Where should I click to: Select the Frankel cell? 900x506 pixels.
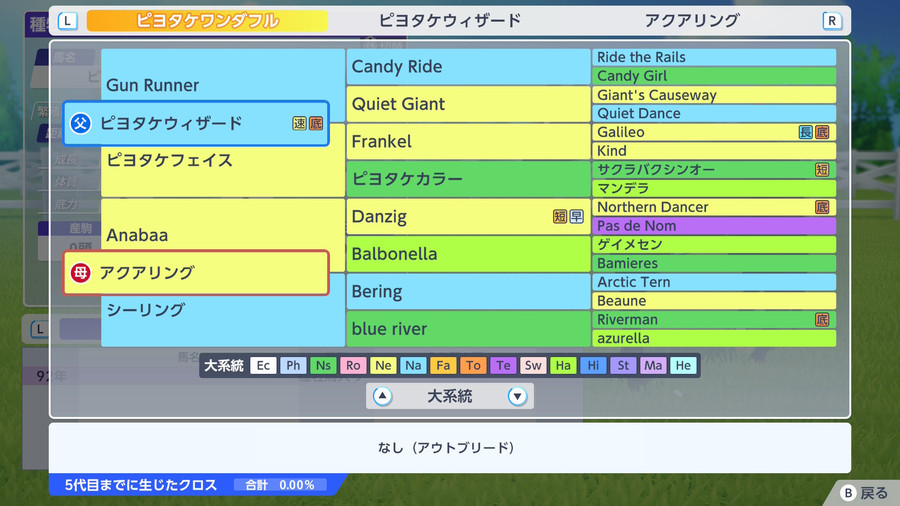tap(468, 141)
